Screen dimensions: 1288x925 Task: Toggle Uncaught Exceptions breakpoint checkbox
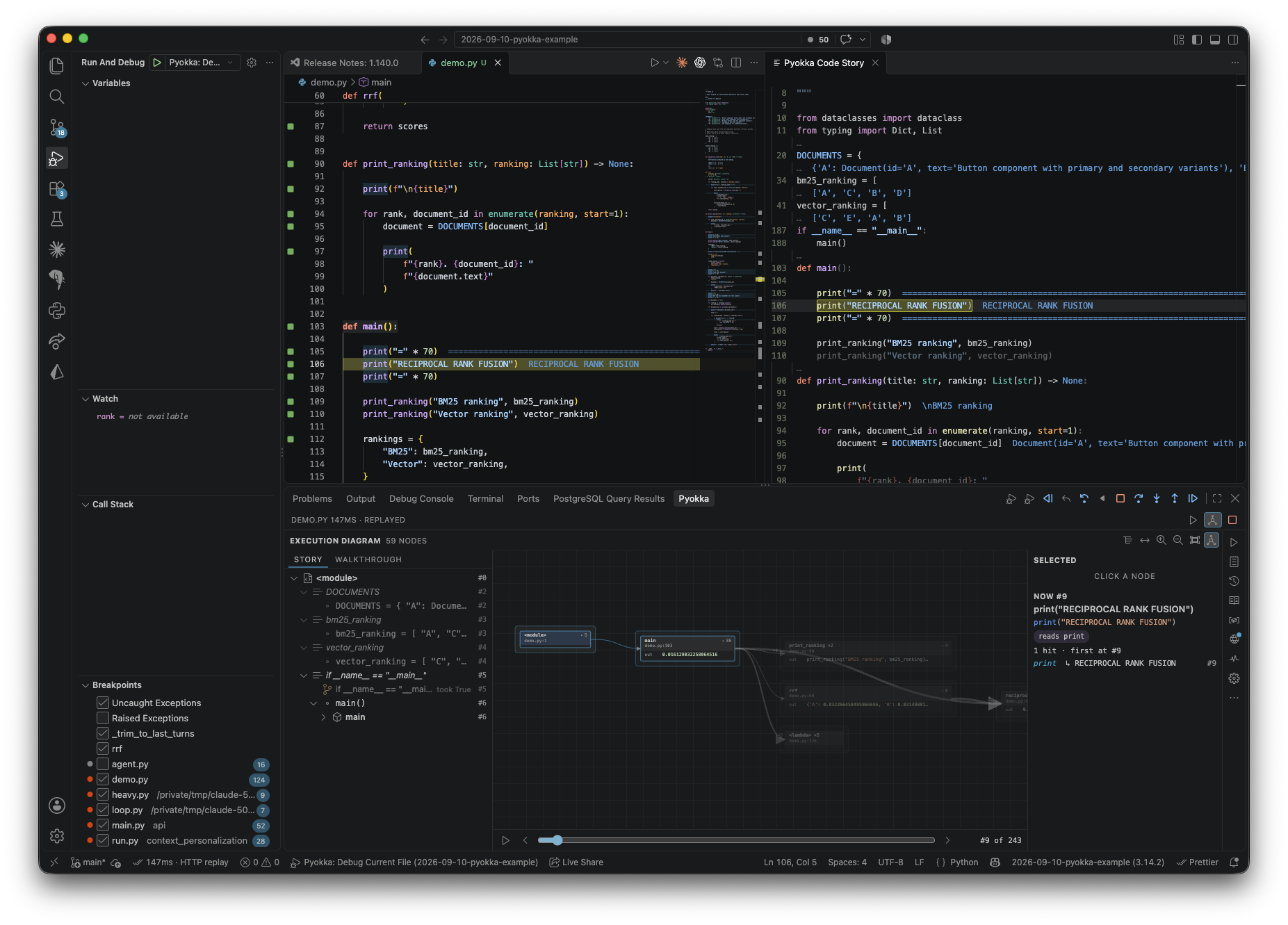pos(103,703)
